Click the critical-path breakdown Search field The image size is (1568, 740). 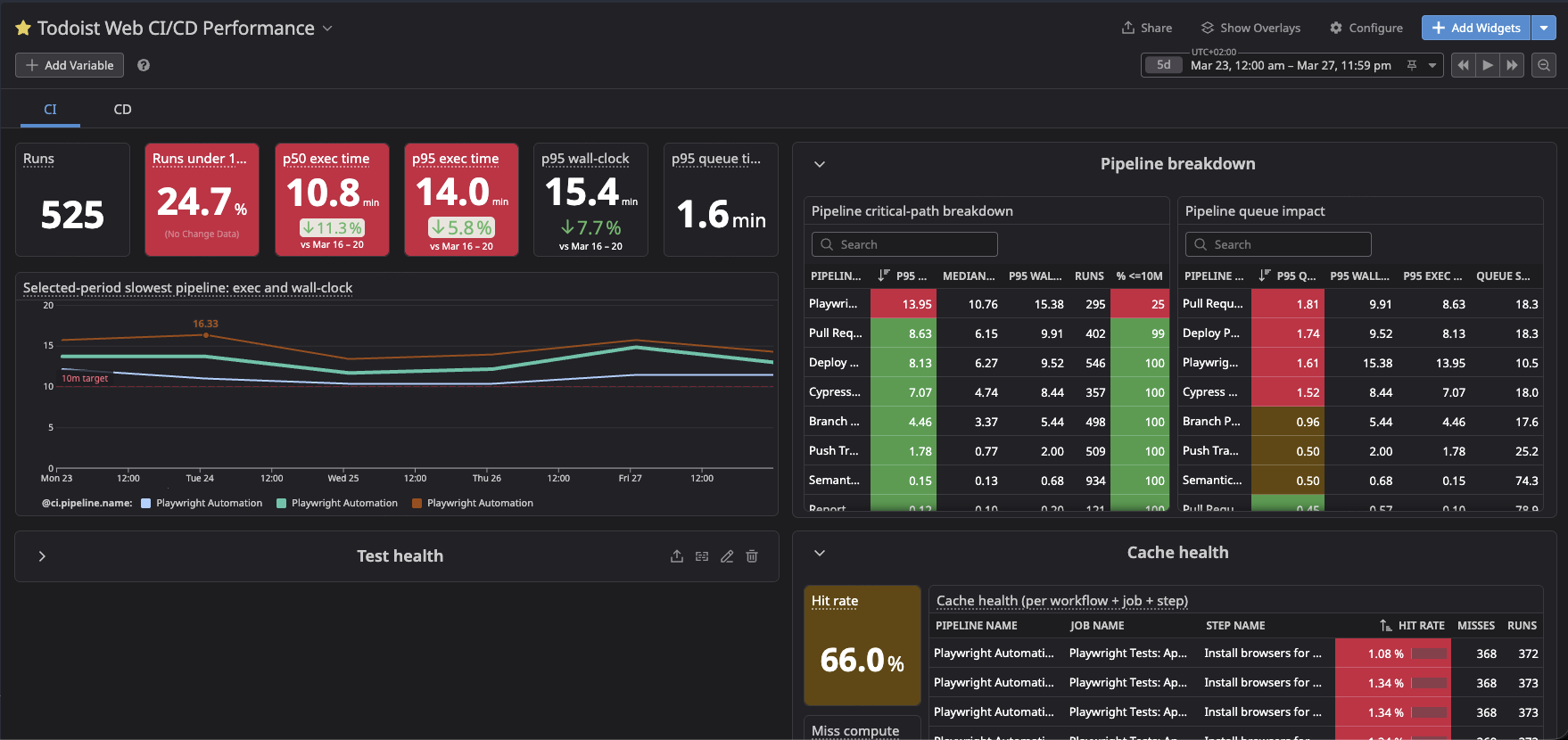(904, 244)
